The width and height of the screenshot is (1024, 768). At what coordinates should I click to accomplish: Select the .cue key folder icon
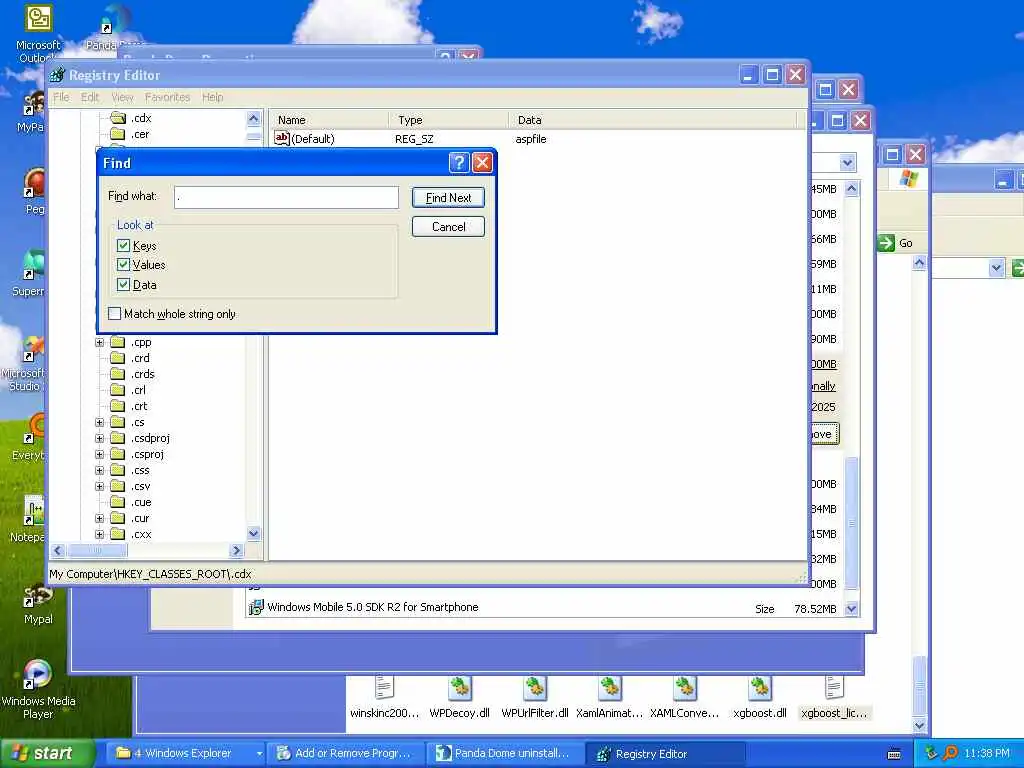tap(118, 502)
